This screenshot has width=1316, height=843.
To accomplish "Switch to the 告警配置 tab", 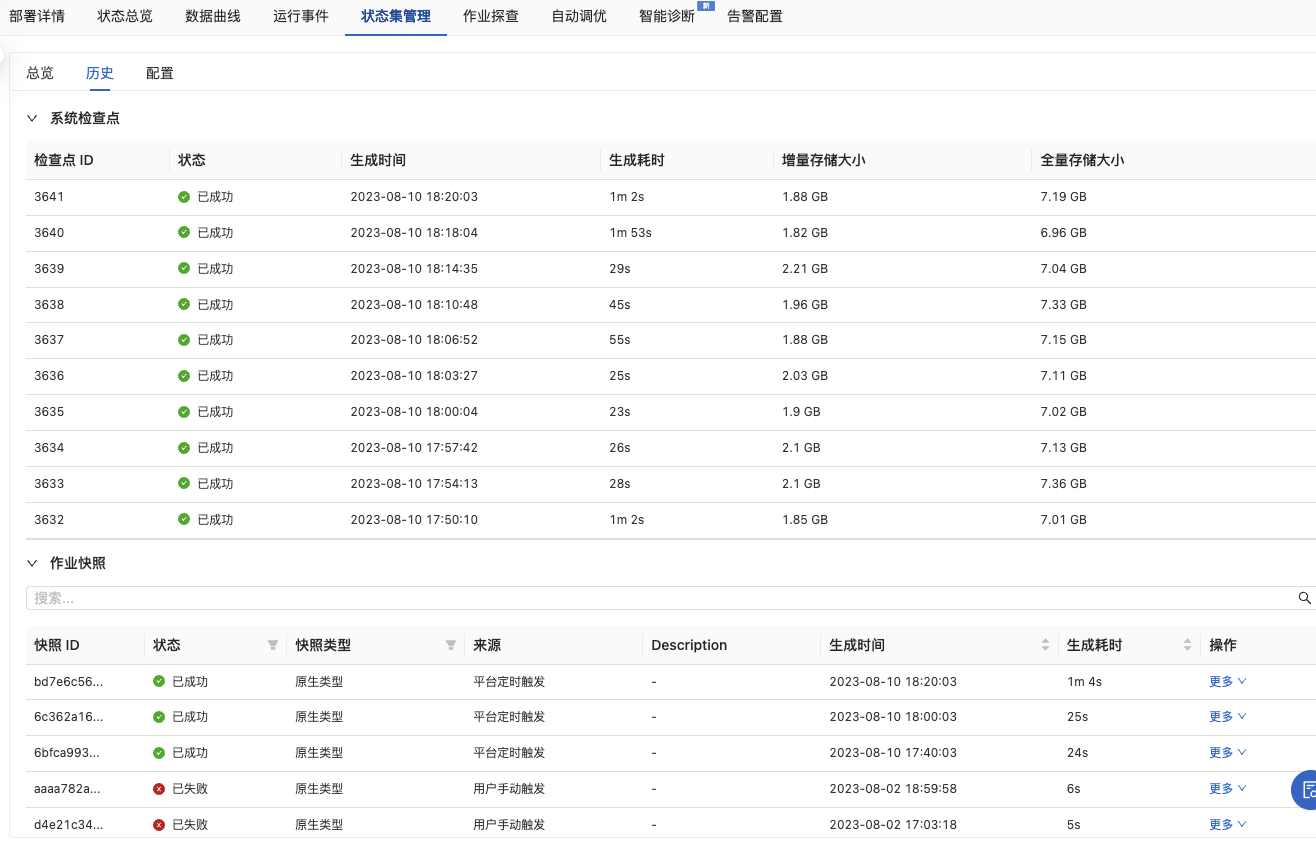I will click(755, 16).
